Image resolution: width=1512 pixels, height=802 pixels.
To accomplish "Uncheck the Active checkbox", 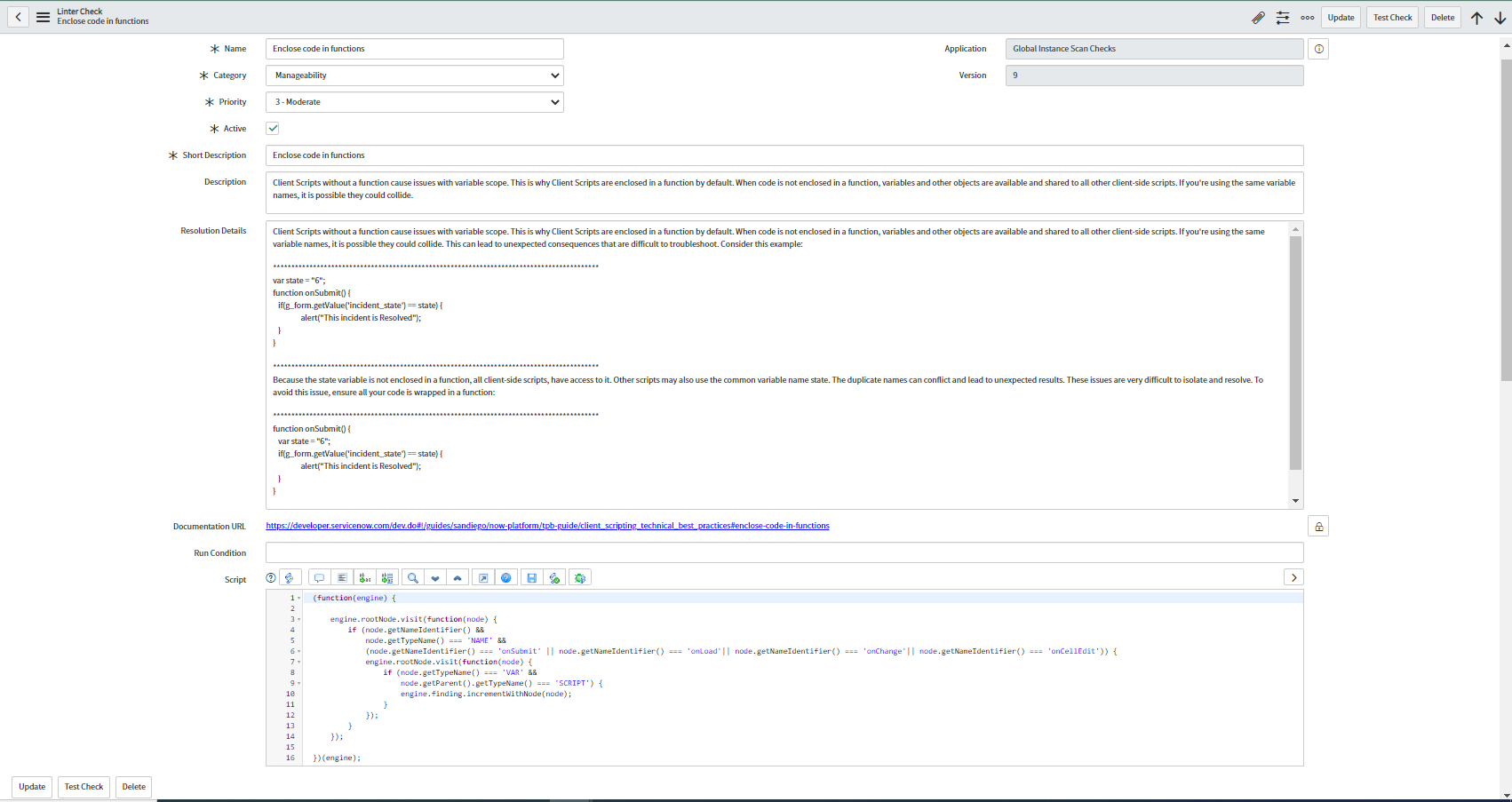I will click(x=273, y=128).
